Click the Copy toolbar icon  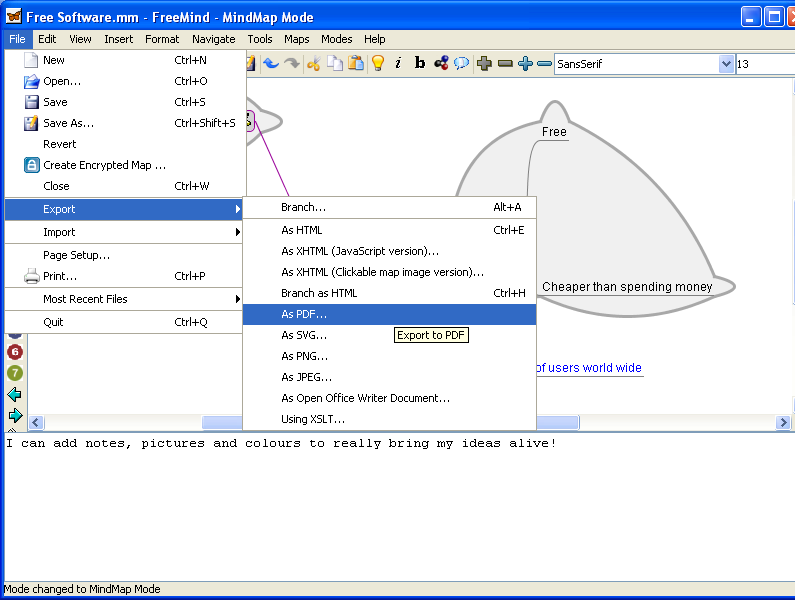coord(335,63)
